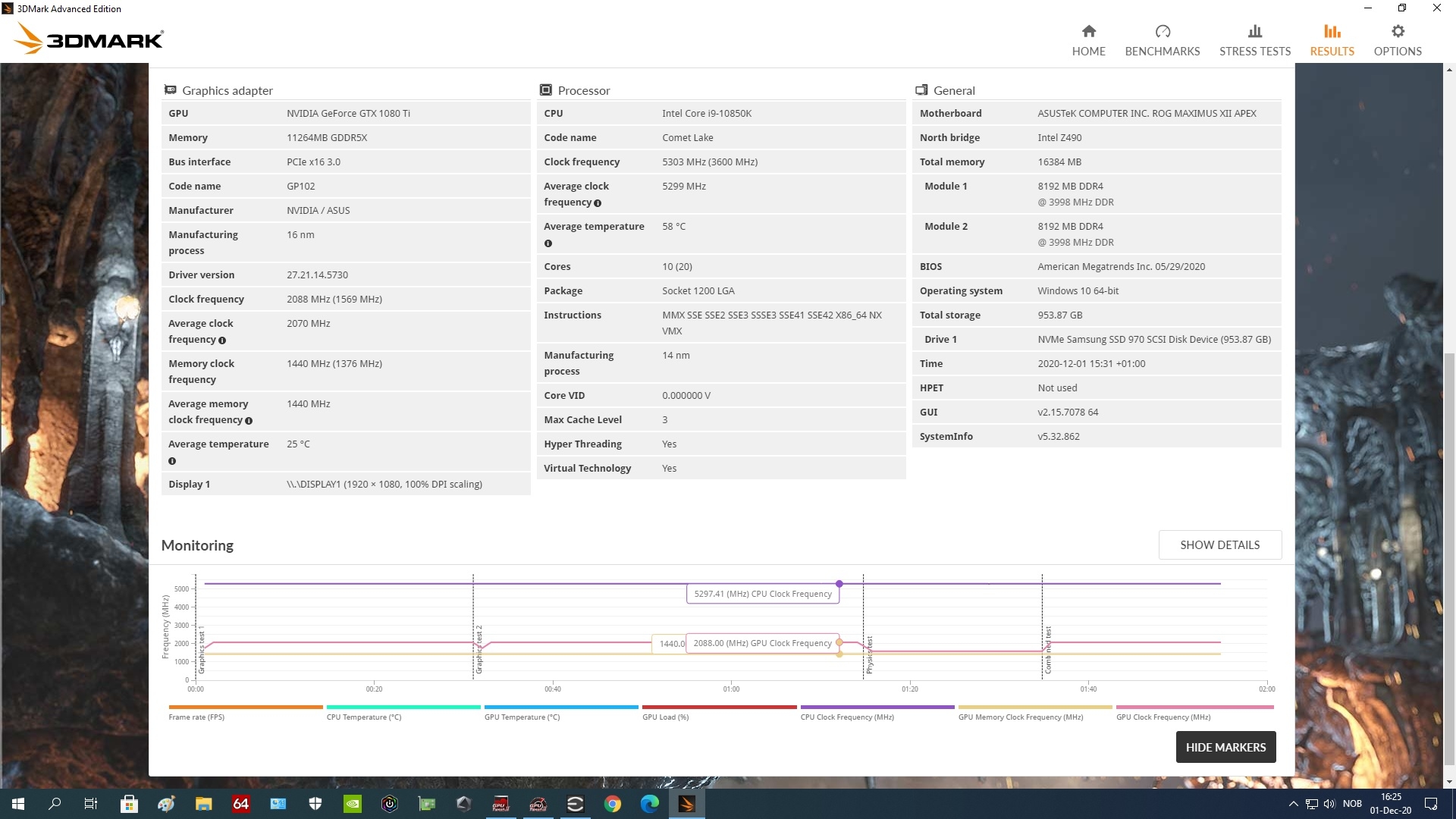Show hidden system tray icons

1293,804
